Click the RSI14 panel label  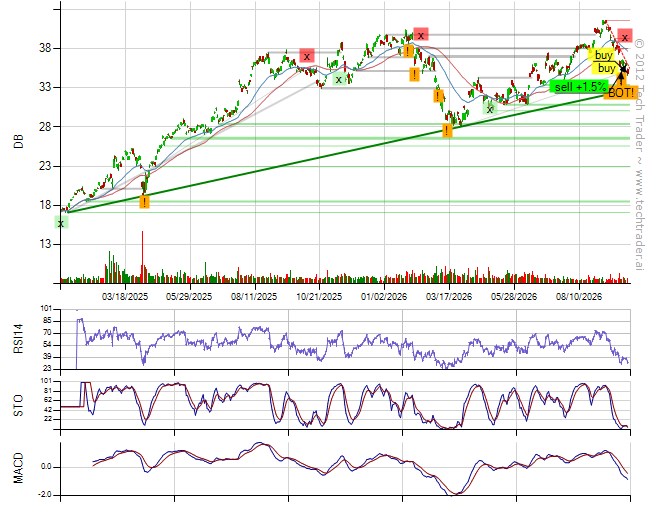pos(18,339)
